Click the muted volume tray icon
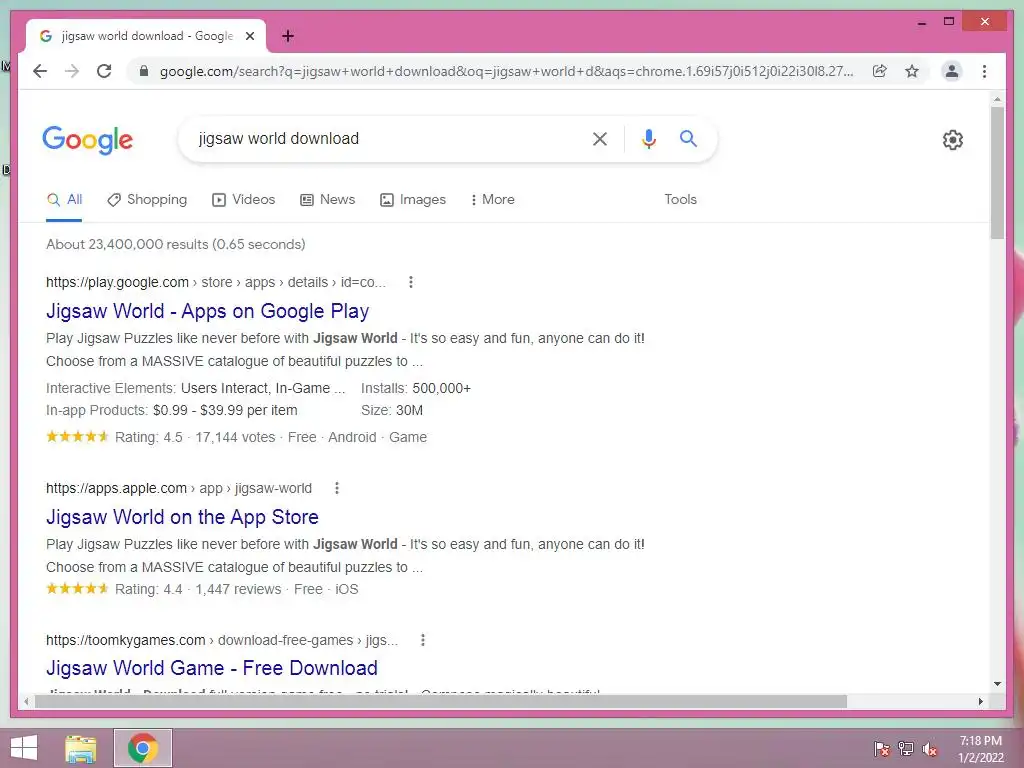 [930, 748]
